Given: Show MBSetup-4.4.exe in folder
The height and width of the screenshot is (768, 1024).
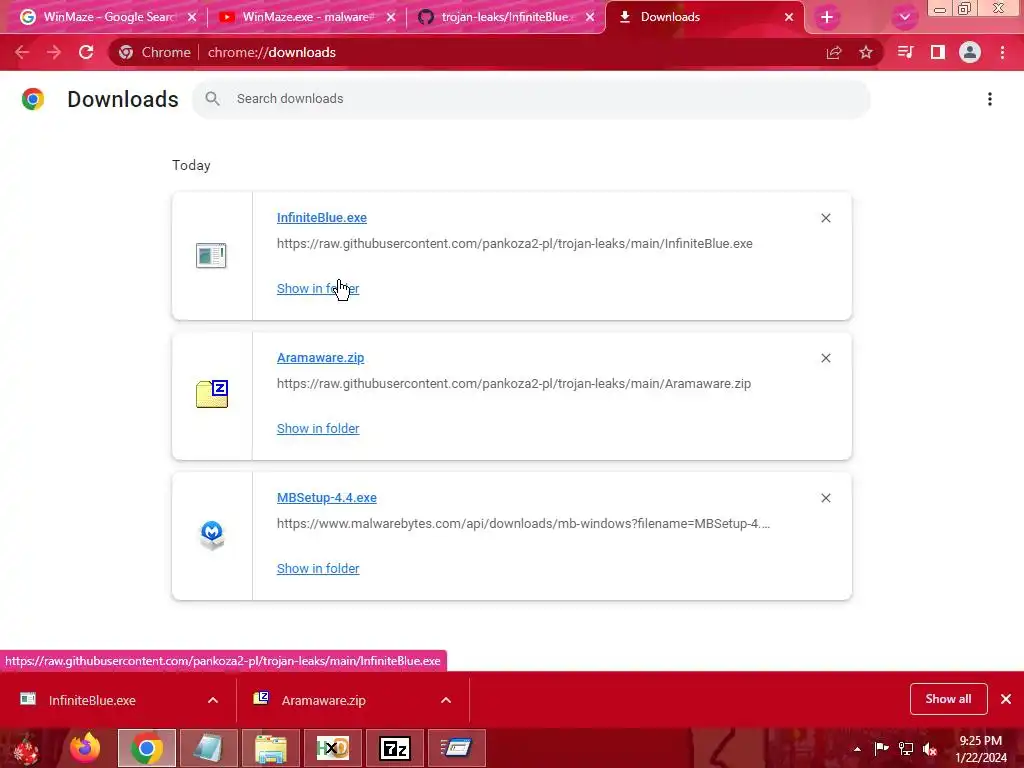Looking at the screenshot, I should pos(318,568).
